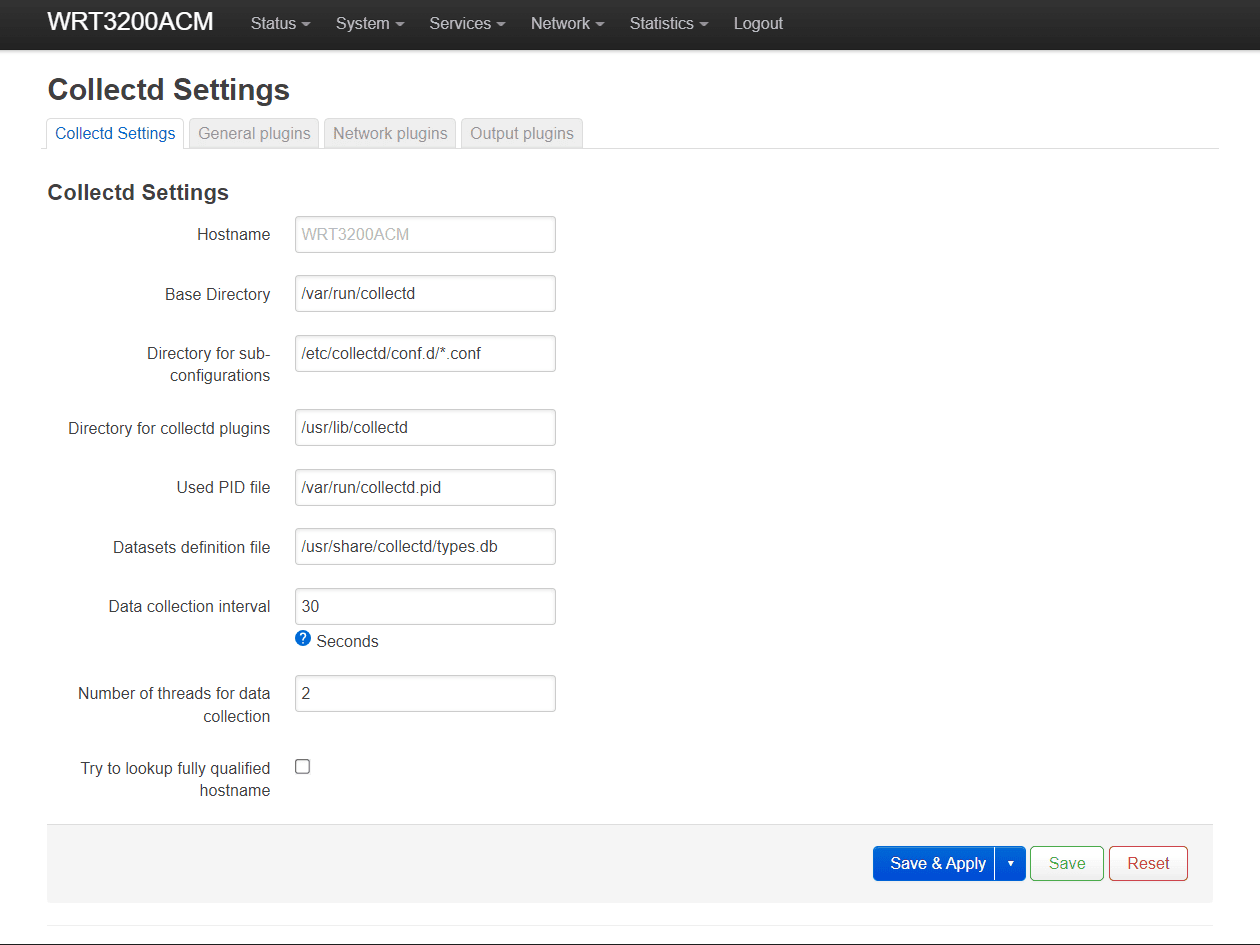The height and width of the screenshot is (945, 1260).
Task: Click the green Save button
Action: tap(1067, 863)
